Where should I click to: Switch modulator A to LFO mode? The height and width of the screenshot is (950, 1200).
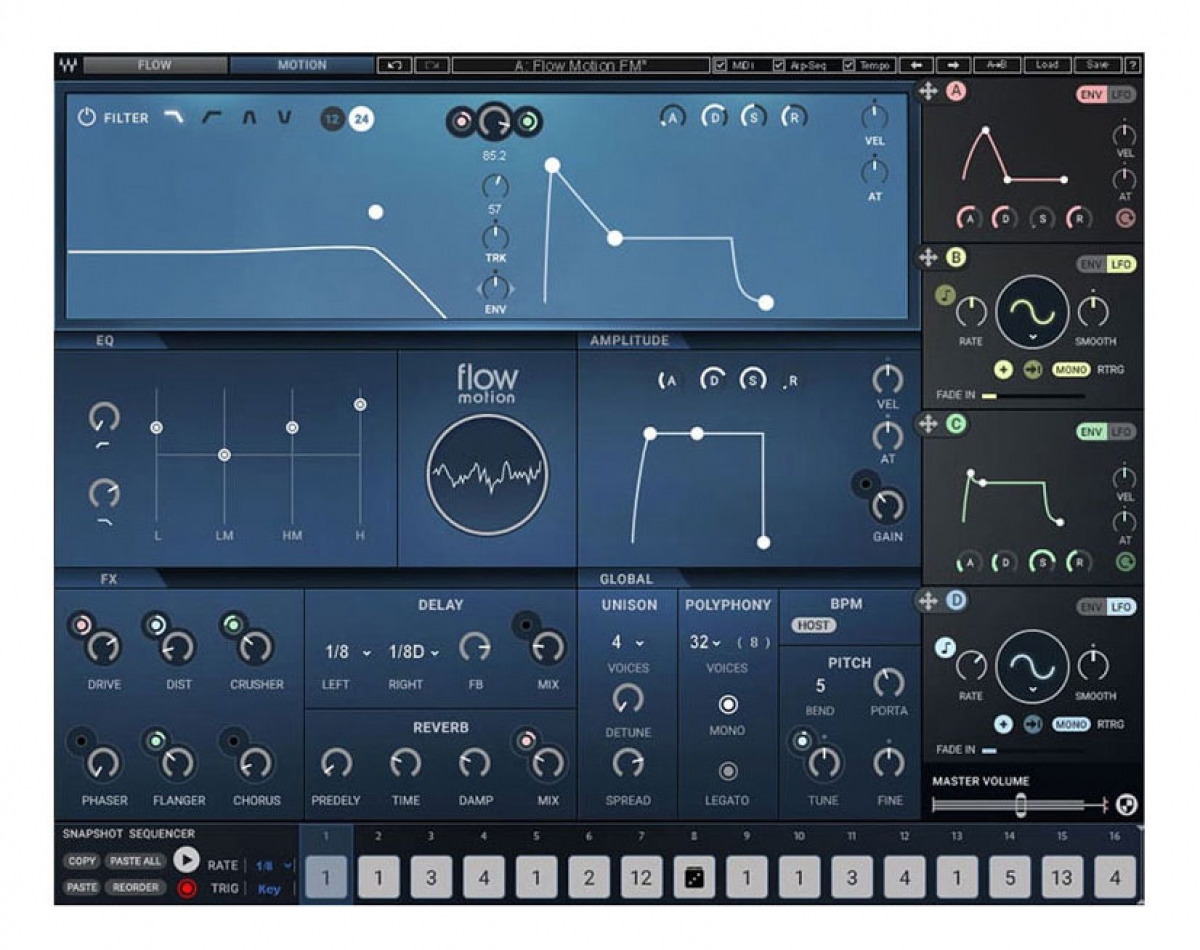click(x=1122, y=95)
